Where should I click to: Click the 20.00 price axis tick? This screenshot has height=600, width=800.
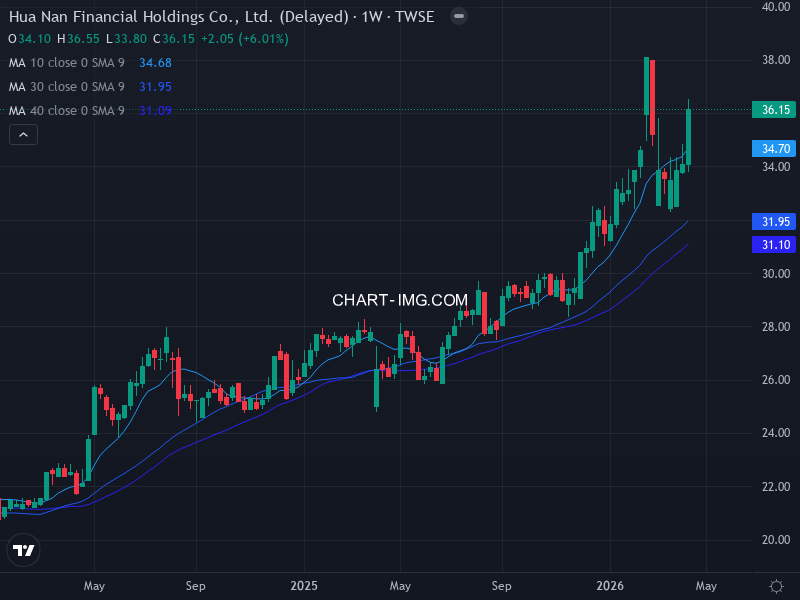point(776,540)
